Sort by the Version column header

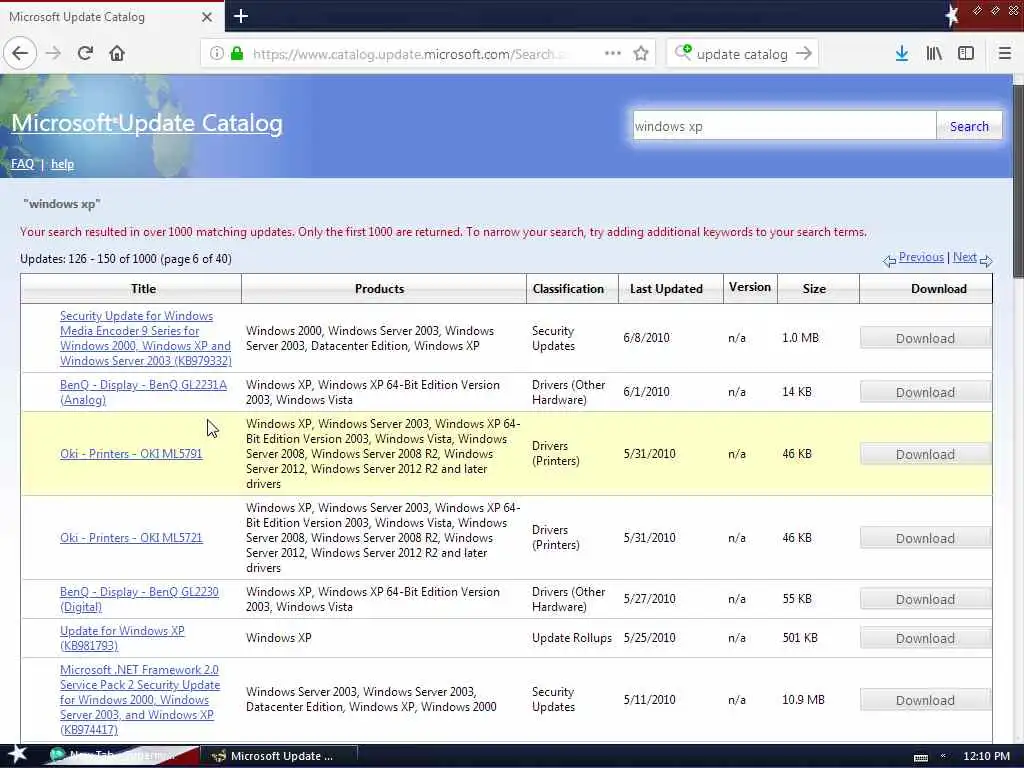pyautogui.click(x=750, y=287)
